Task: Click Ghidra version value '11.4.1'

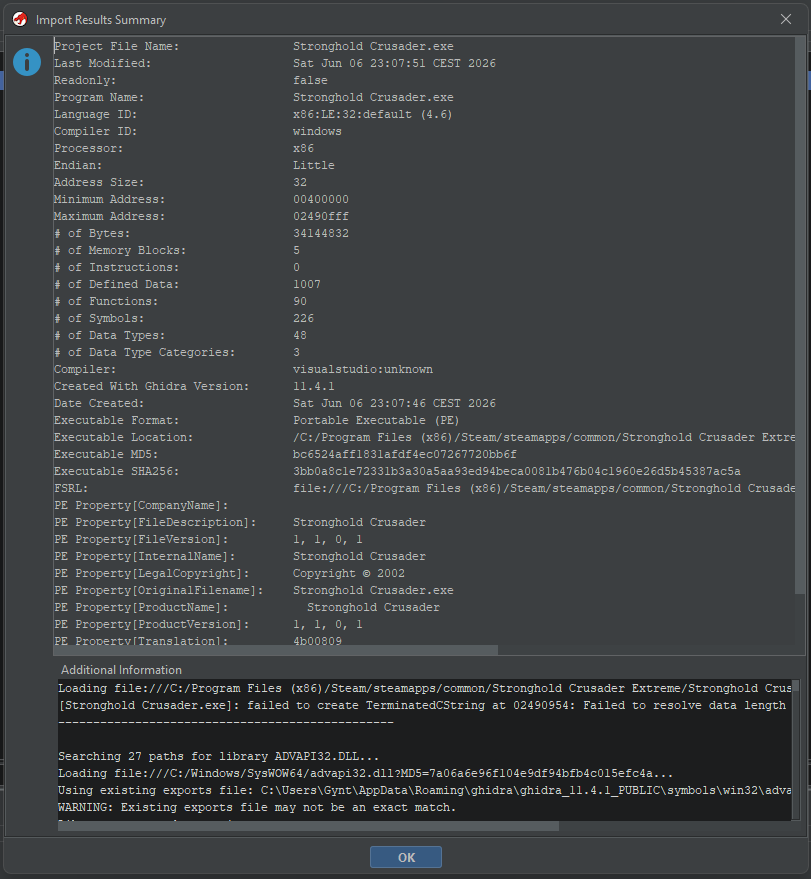Action: (x=313, y=386)
